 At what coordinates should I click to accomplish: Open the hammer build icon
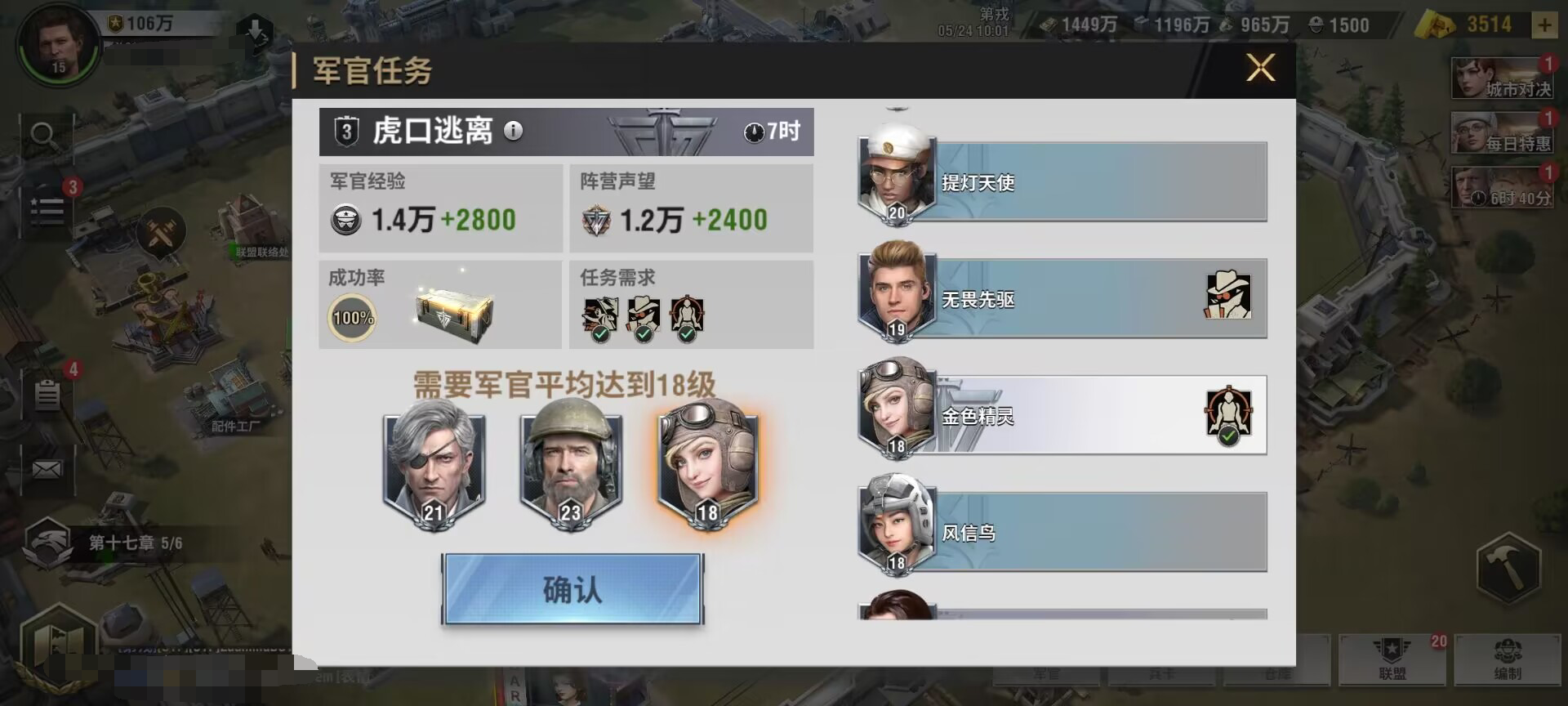1508,568
